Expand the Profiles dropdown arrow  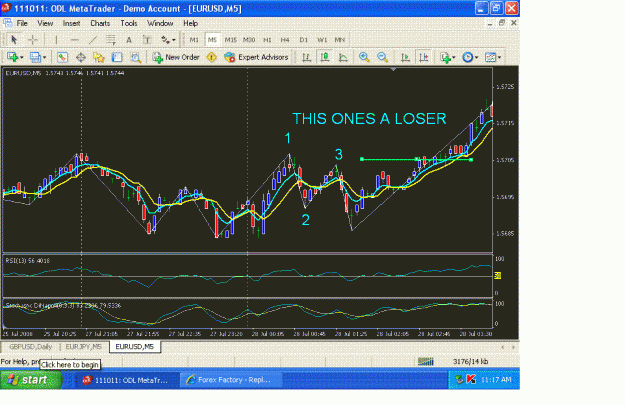point(44,58)
